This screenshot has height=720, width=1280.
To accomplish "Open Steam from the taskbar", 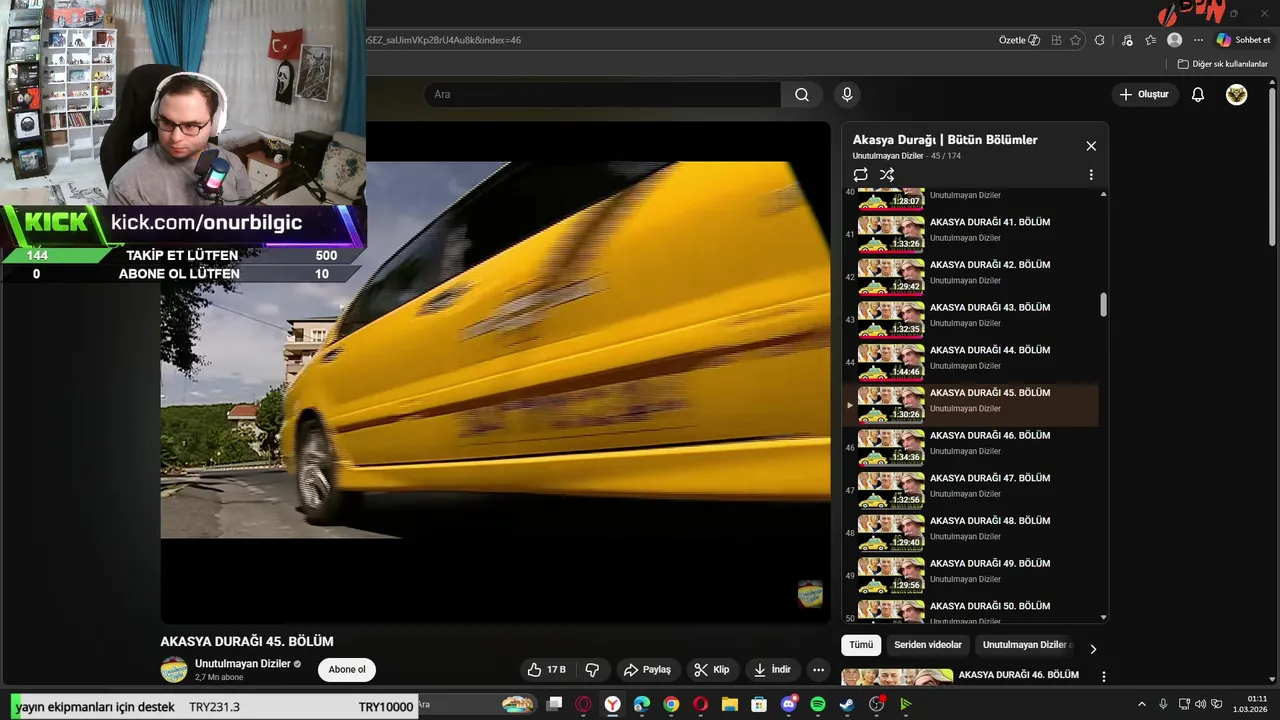I will click(x=847, y=705).
